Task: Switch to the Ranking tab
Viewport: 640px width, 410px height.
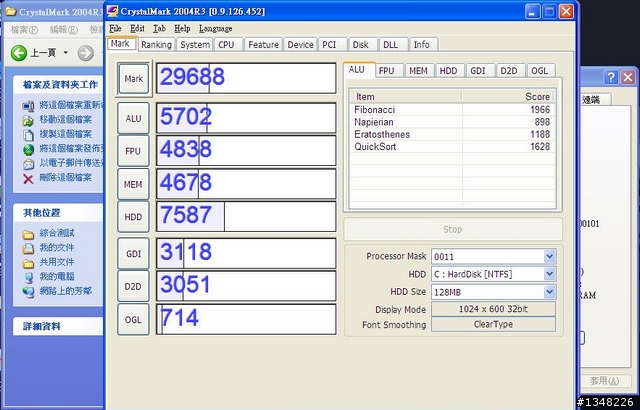Action: [156, 44]
